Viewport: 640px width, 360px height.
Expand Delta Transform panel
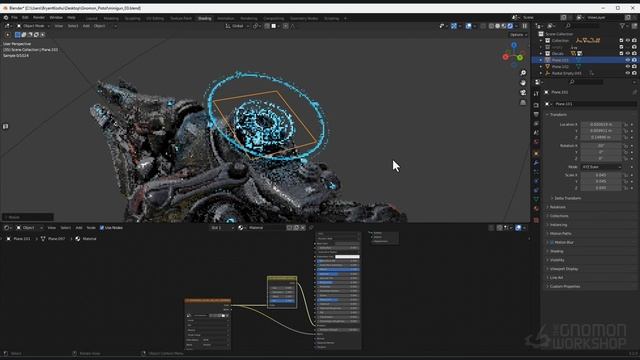click(x=567, y=198)
